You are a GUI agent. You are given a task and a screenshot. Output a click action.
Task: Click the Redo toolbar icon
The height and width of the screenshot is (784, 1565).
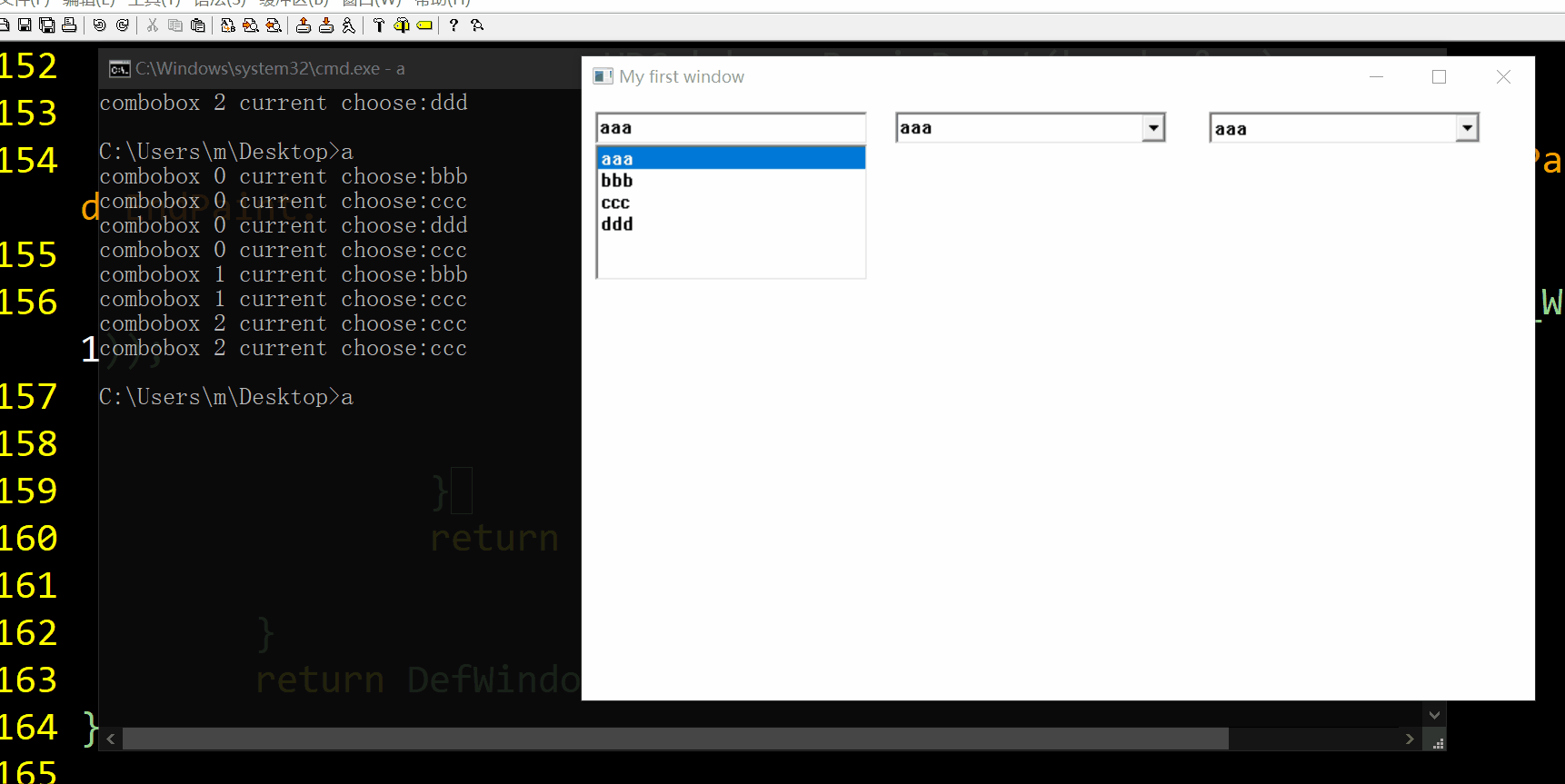(x=123, y=25)
